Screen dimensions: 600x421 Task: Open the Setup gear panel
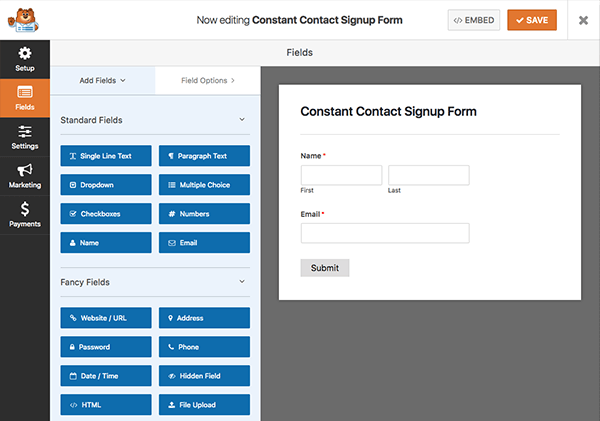point(25,59)
